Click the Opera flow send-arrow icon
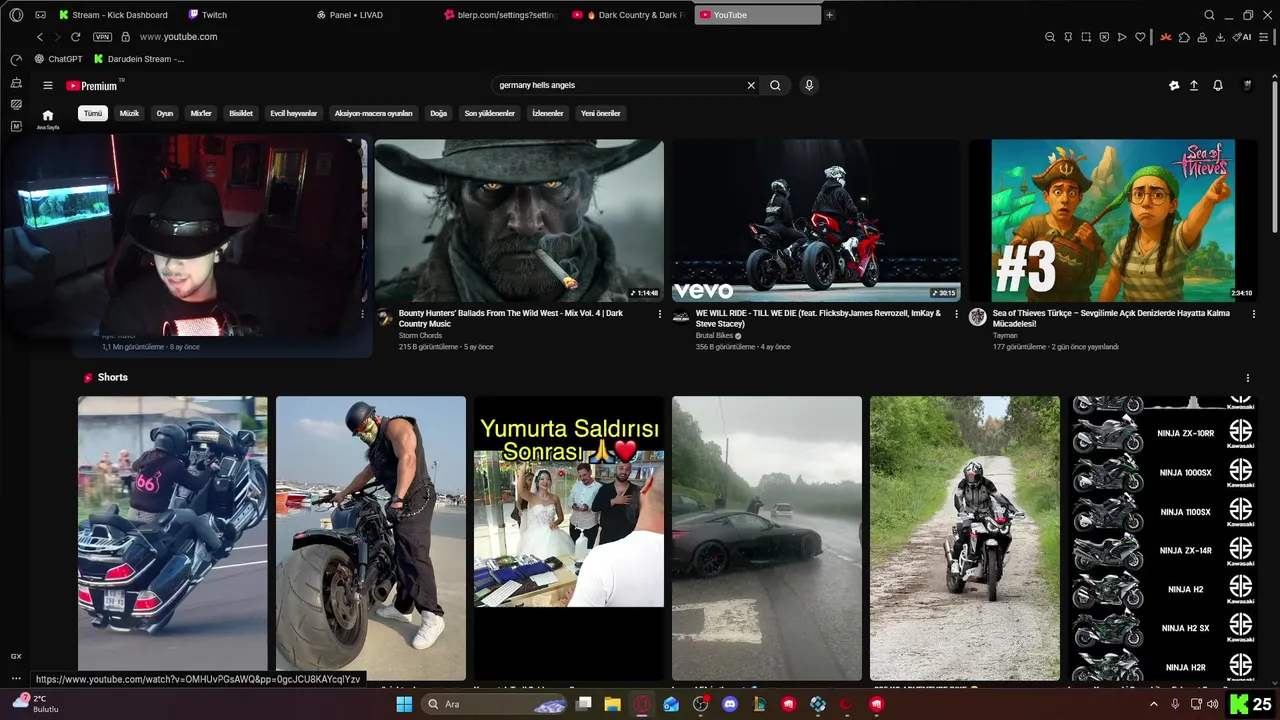The height and width of the screenshot is (720, 1280). [1122, 37]
